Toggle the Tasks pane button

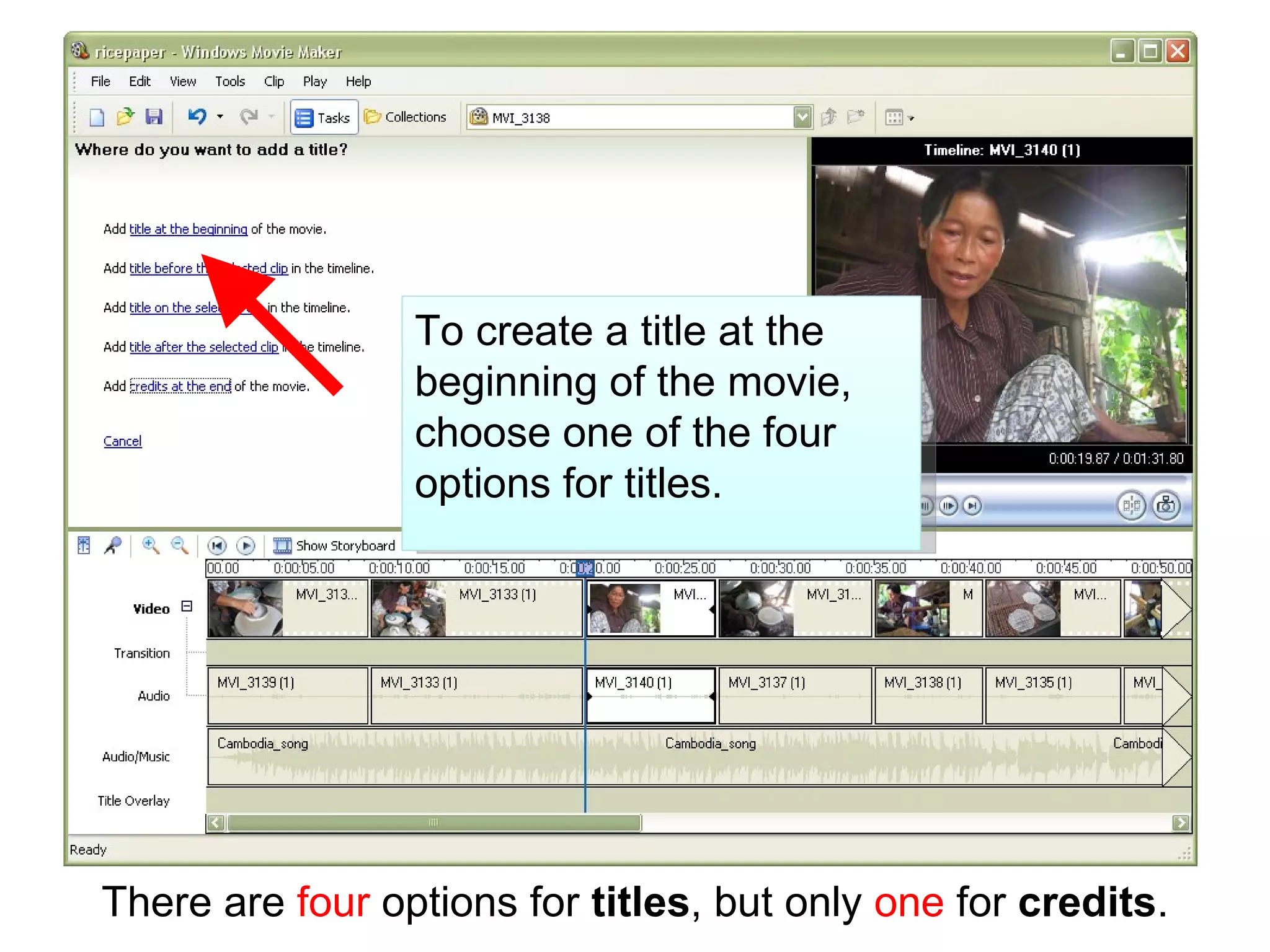(x=324, y=117)
